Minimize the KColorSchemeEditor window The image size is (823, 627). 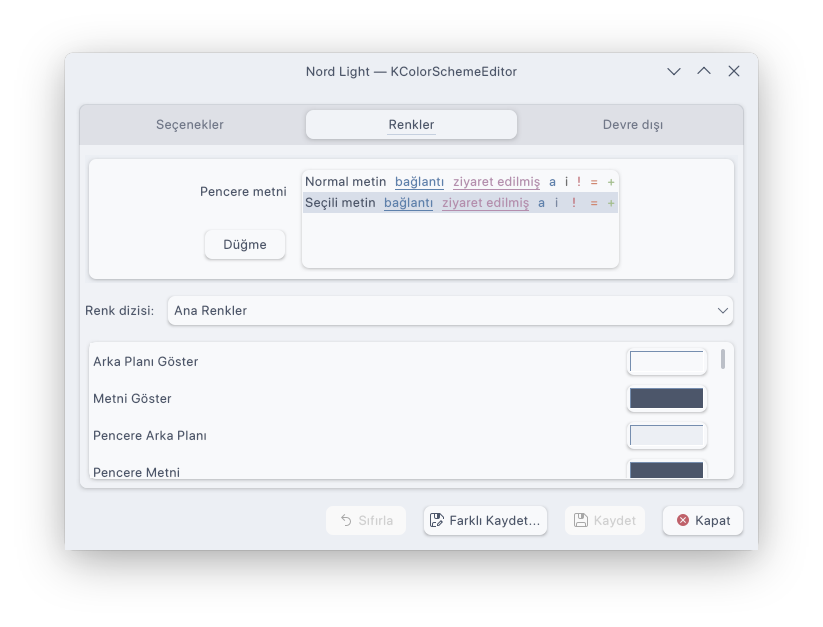pos(674,71)
